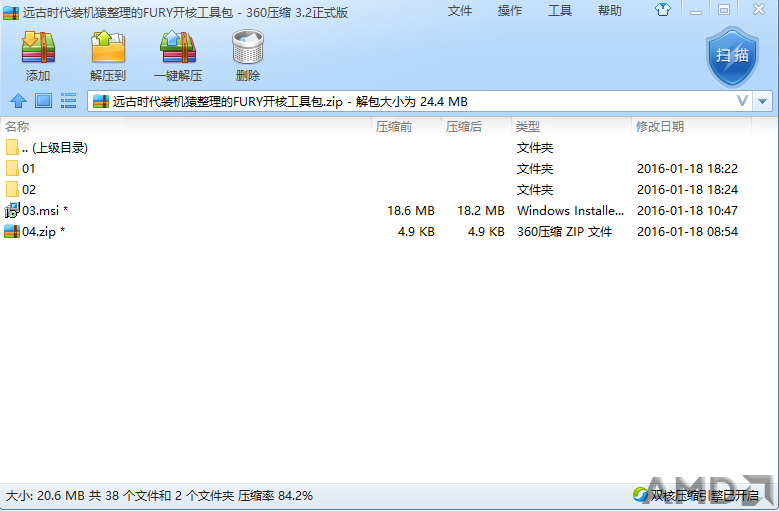Click file name '03.msi *'
Screen dimensions: 779x511
point(45,211)
